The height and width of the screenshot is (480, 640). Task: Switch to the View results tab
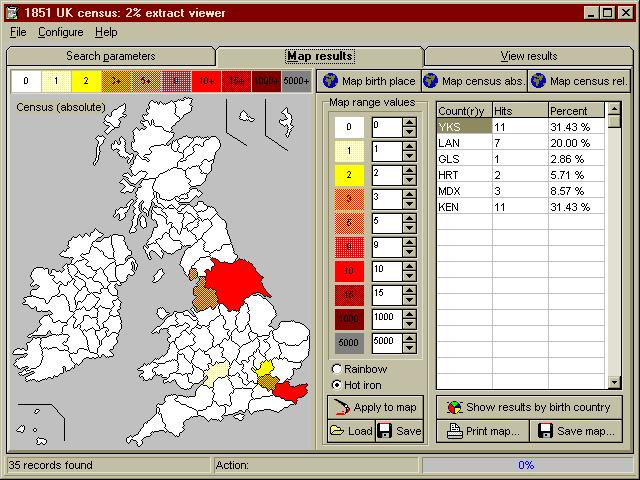click(528, 56)
